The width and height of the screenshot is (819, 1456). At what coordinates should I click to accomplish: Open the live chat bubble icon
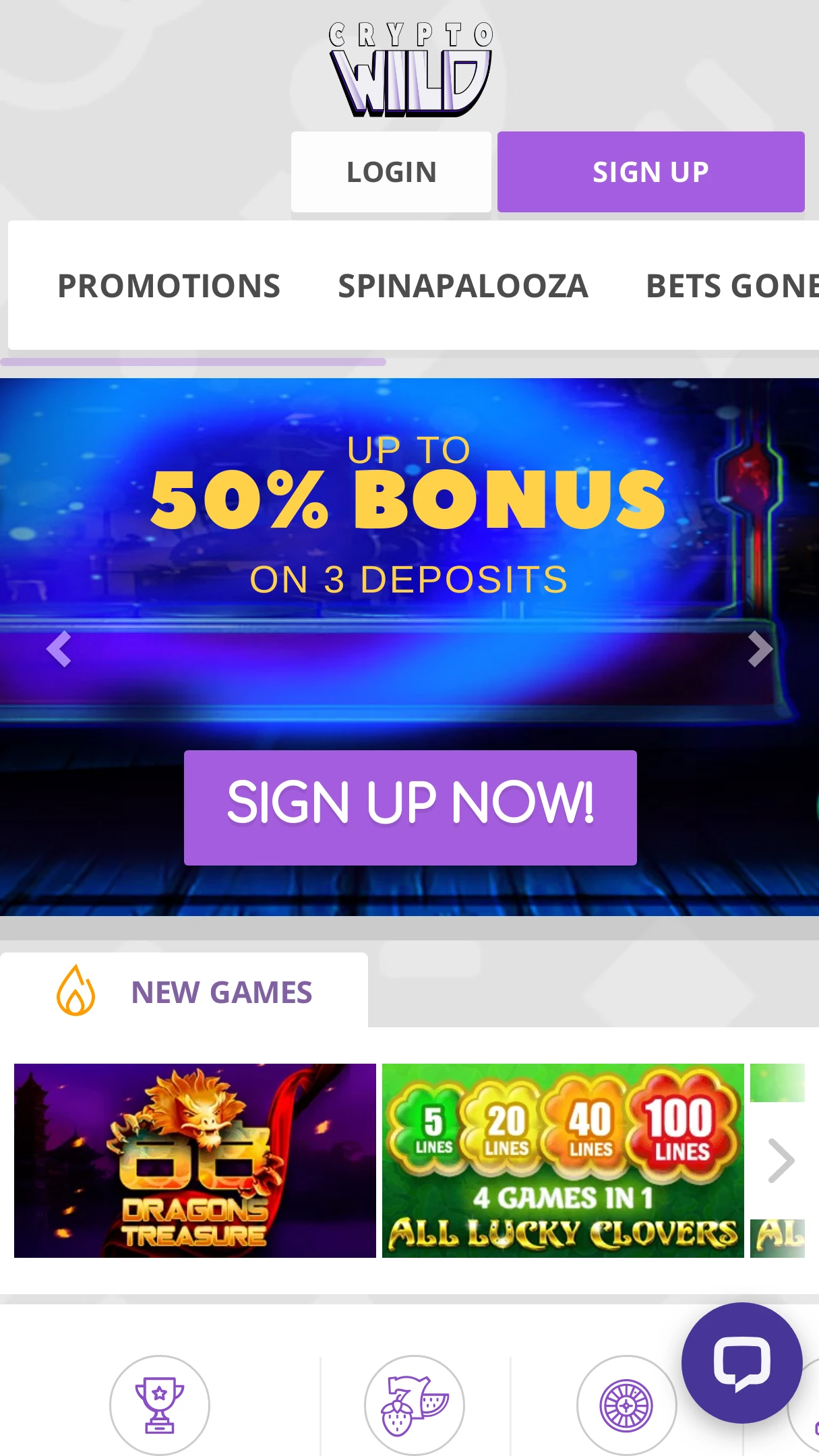click(x=741, y=1363)
